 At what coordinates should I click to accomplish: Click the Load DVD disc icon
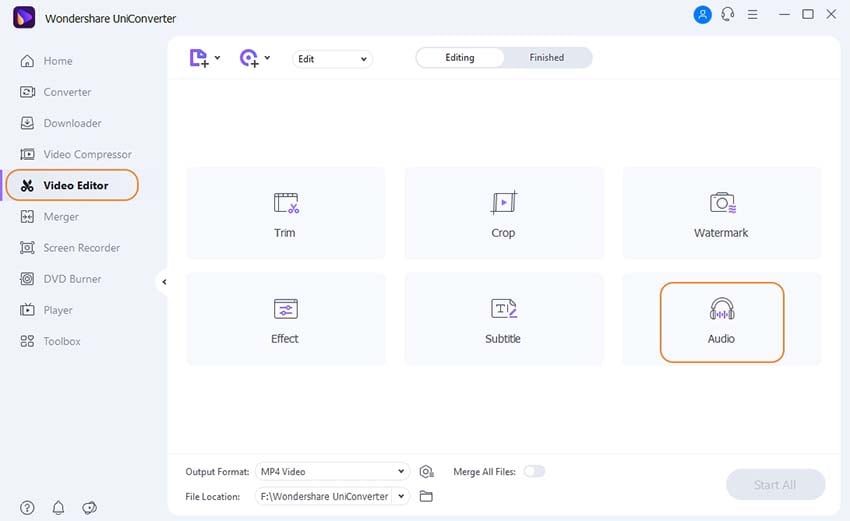[x=249, y=58]
